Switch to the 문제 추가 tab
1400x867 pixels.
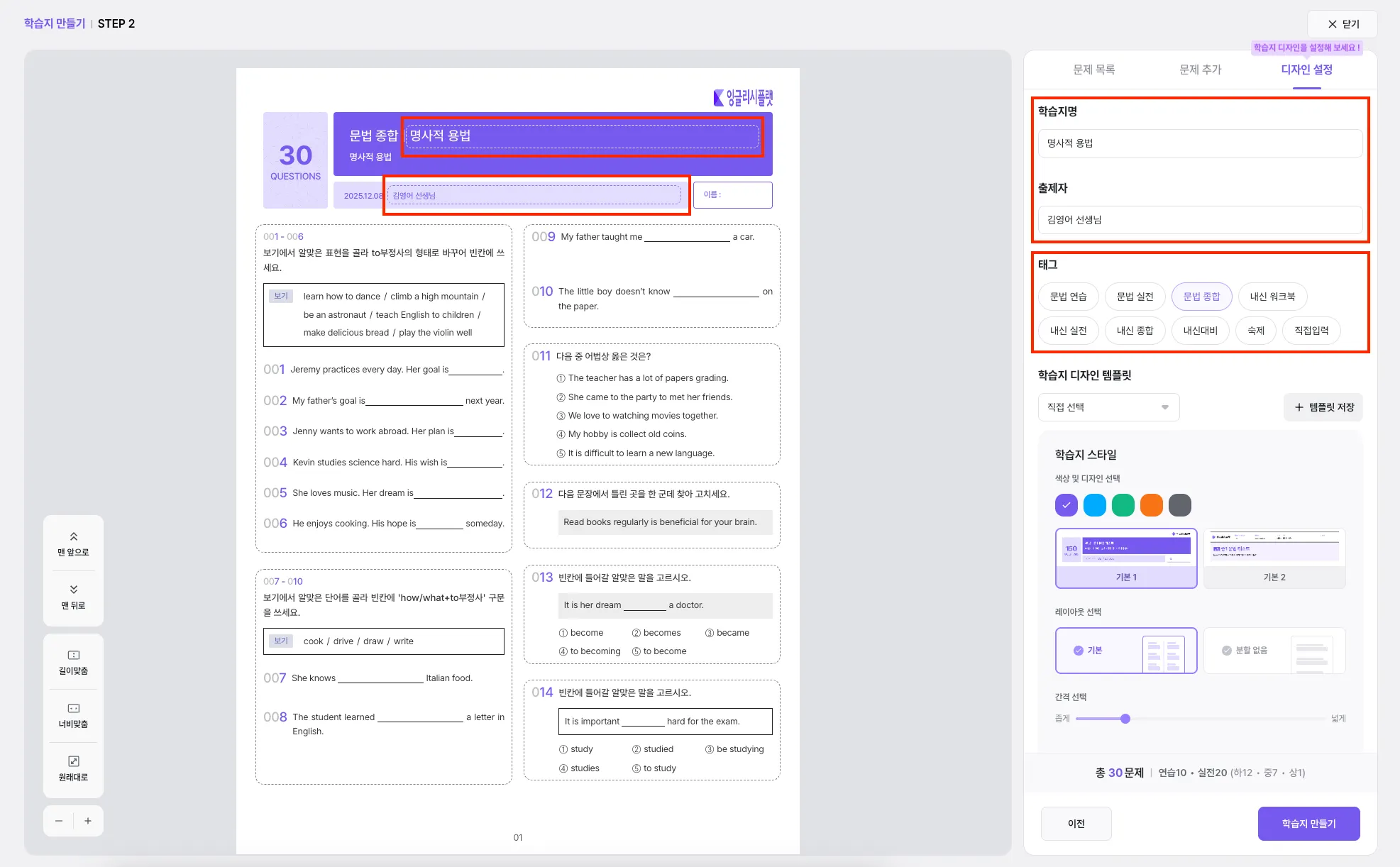tap(1200, 70)
